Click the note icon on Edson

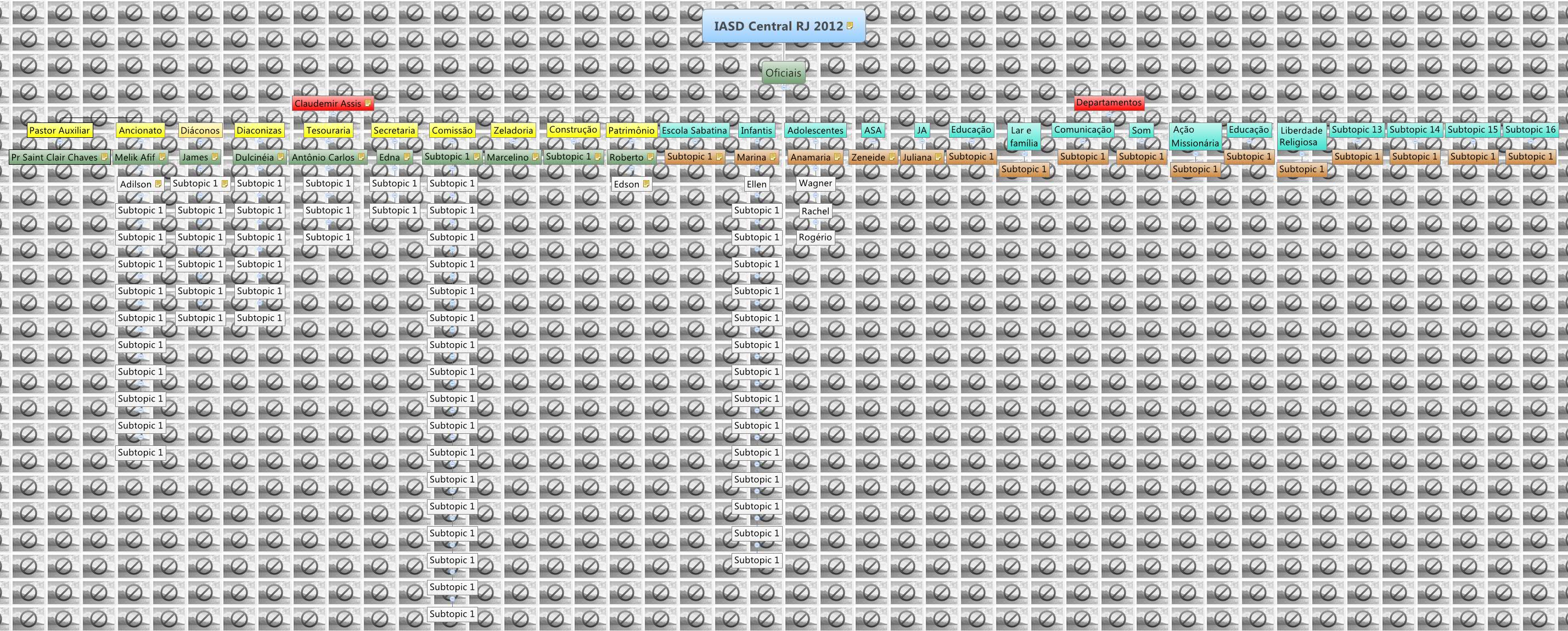click(646, 183)
